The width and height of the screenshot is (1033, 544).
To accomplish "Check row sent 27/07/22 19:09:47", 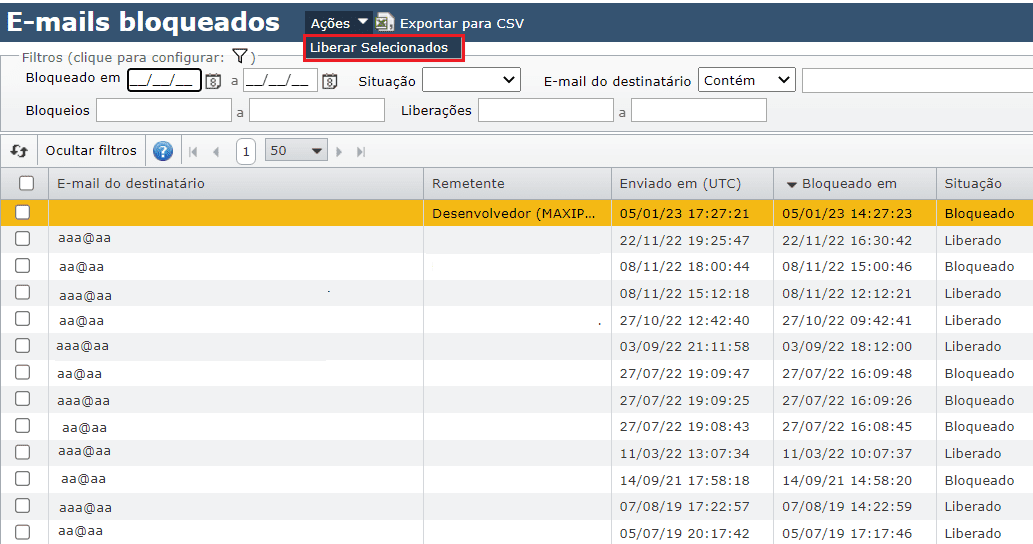I will 22,372.
